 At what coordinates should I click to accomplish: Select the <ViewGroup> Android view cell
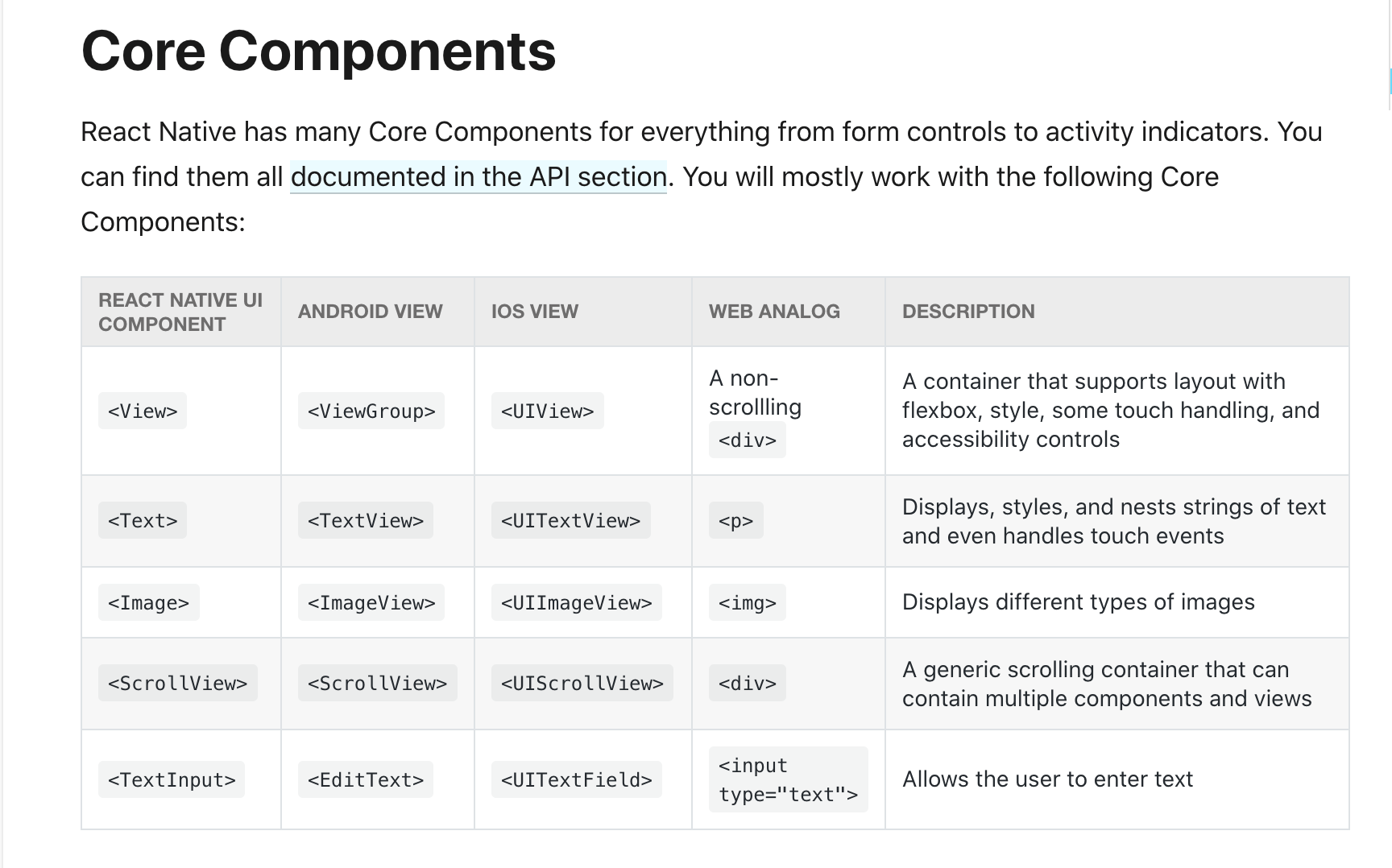pos(371,411)
